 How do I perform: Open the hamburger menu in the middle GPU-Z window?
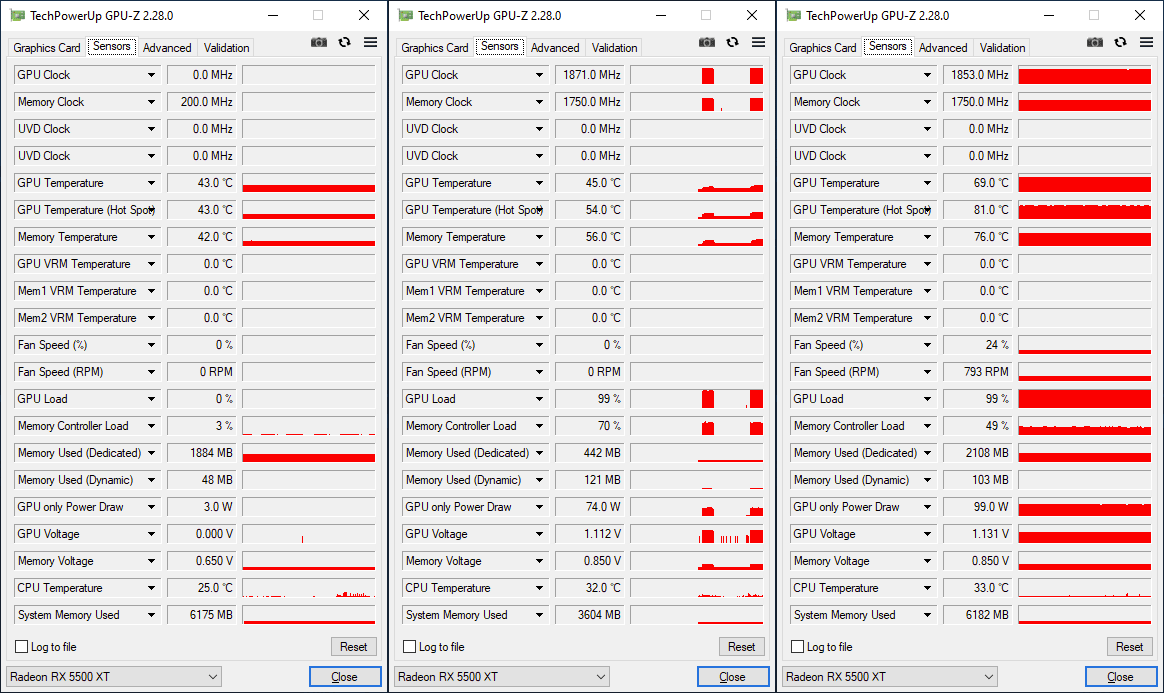(x=758, y=42)
